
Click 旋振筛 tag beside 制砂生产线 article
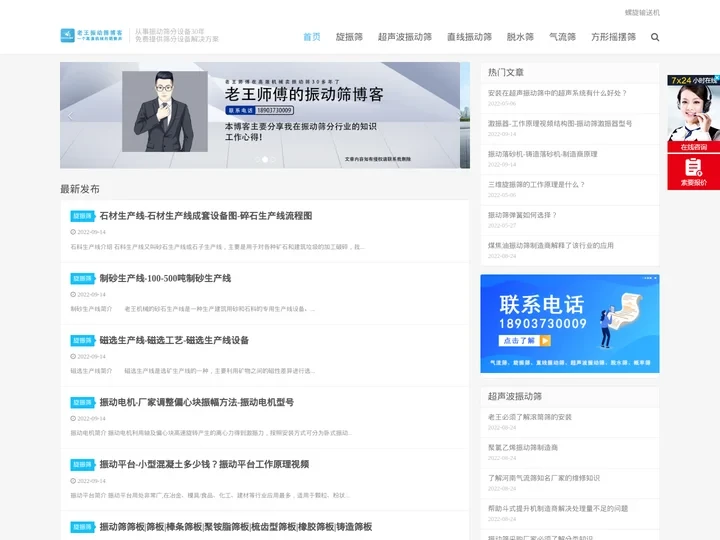[x=82, y=279]
